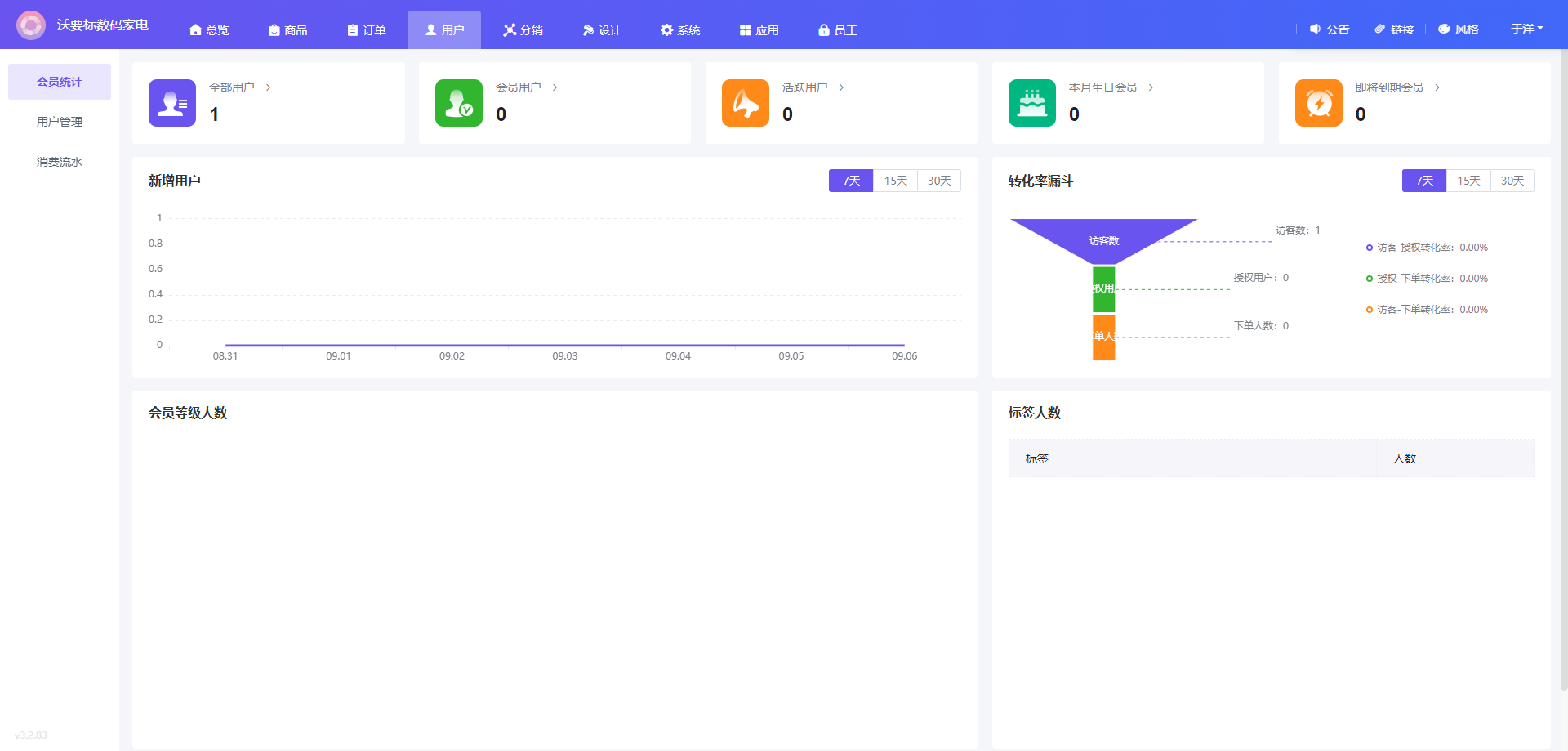
Task: Open the 公告 announcements link
Action: click(x=1330, y=29)
